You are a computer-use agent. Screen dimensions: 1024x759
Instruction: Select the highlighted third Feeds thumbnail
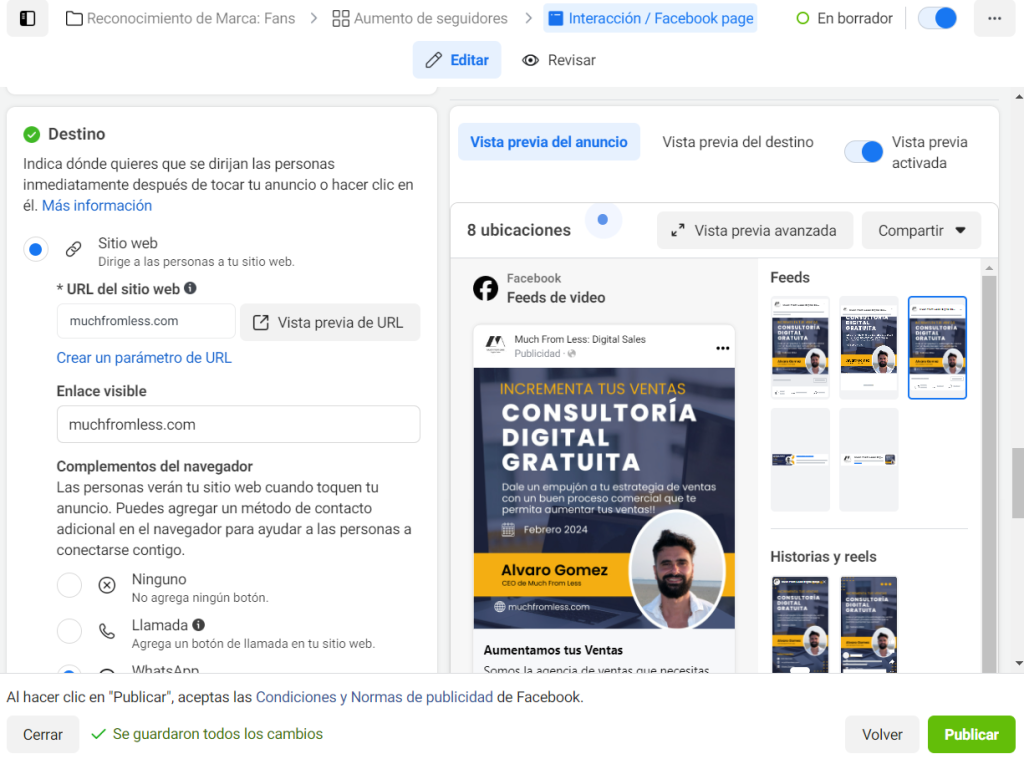(937, 347)
